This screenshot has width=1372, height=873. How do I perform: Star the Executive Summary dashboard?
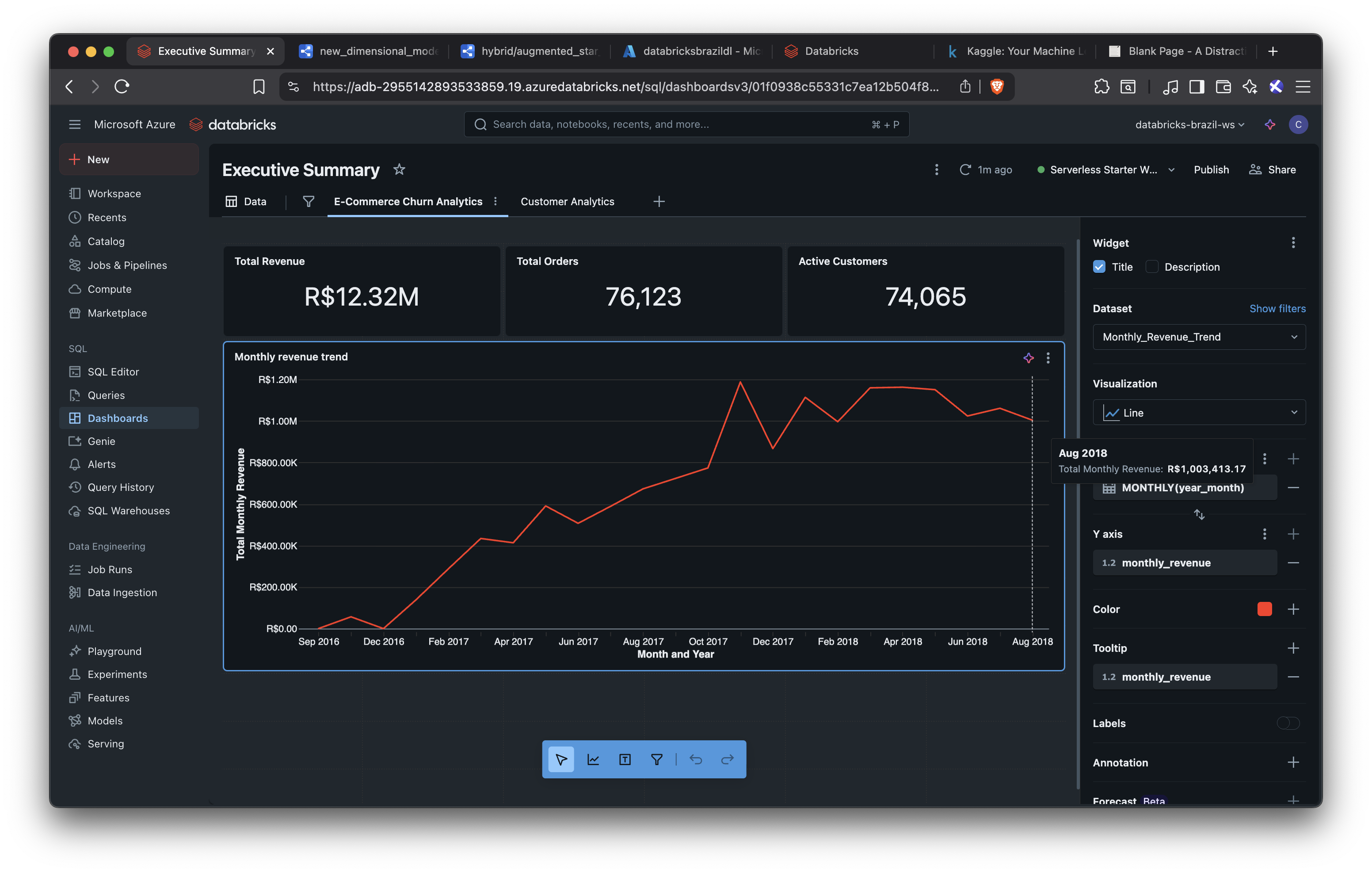coord(400,169)
